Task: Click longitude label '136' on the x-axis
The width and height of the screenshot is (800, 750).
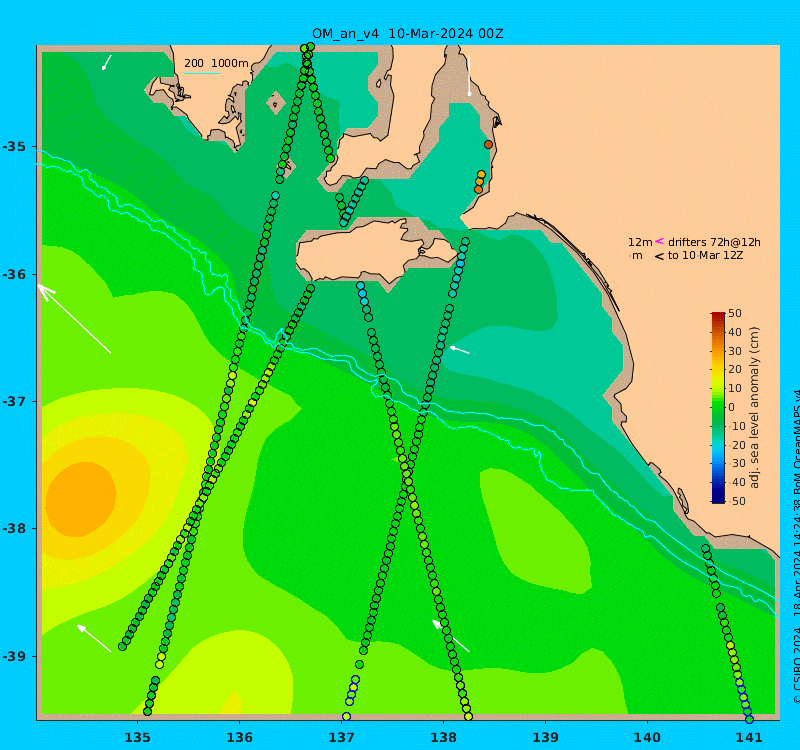Action: pos(239,737)
